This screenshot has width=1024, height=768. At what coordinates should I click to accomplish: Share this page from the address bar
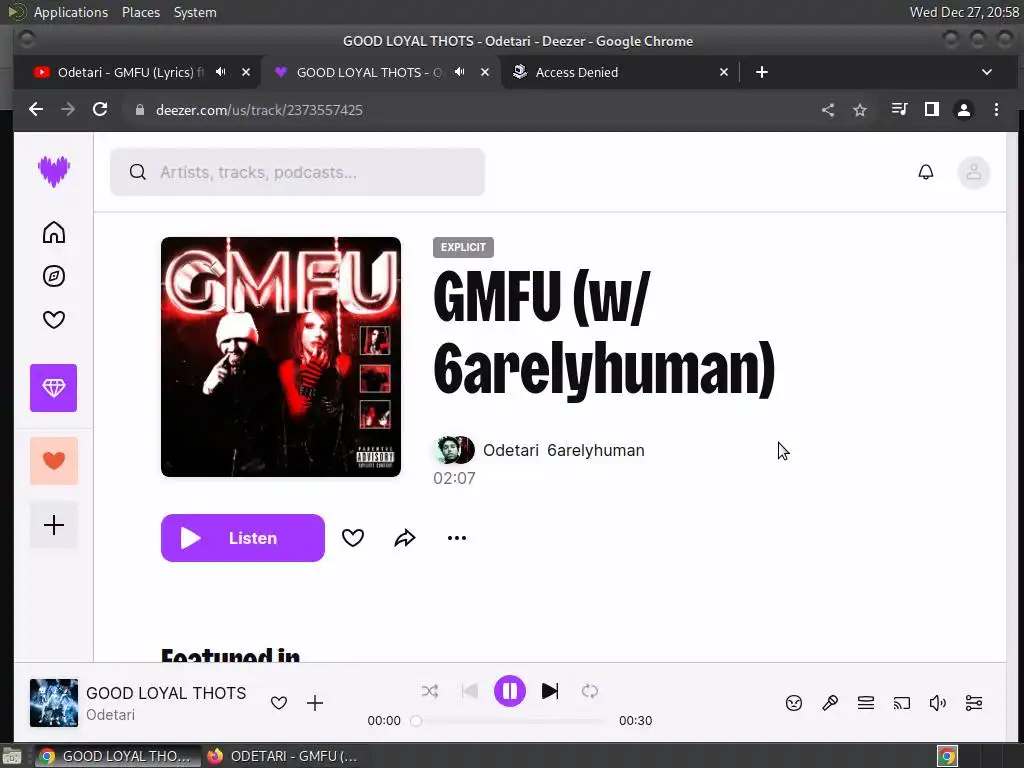[x=827, y=110]
